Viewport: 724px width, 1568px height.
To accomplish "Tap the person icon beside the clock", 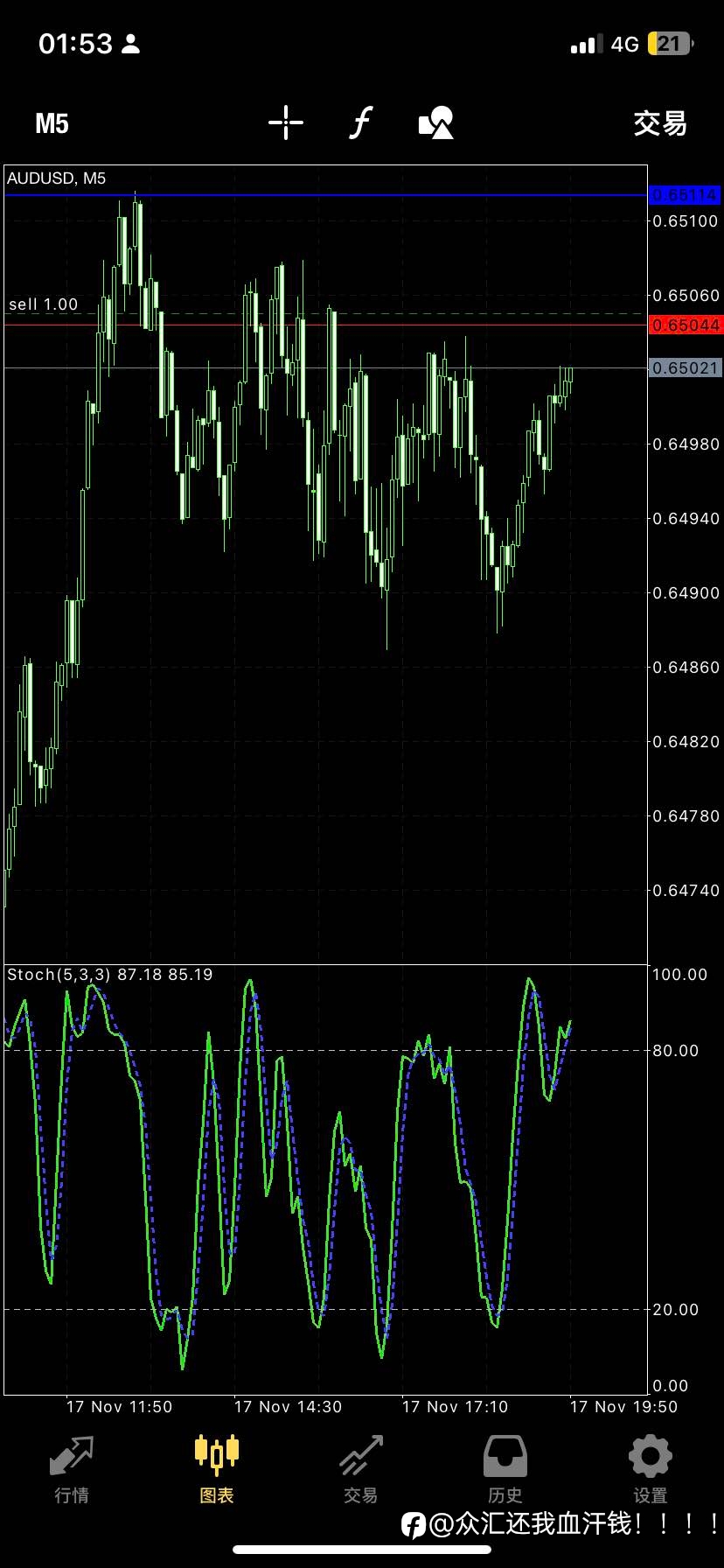I will 130,44.
